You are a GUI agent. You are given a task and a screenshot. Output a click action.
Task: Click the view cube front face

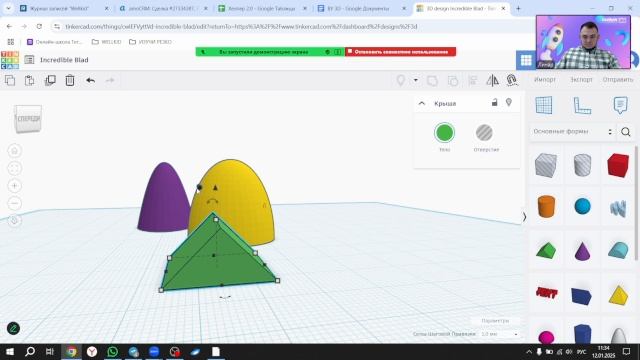tap(28, 119)
